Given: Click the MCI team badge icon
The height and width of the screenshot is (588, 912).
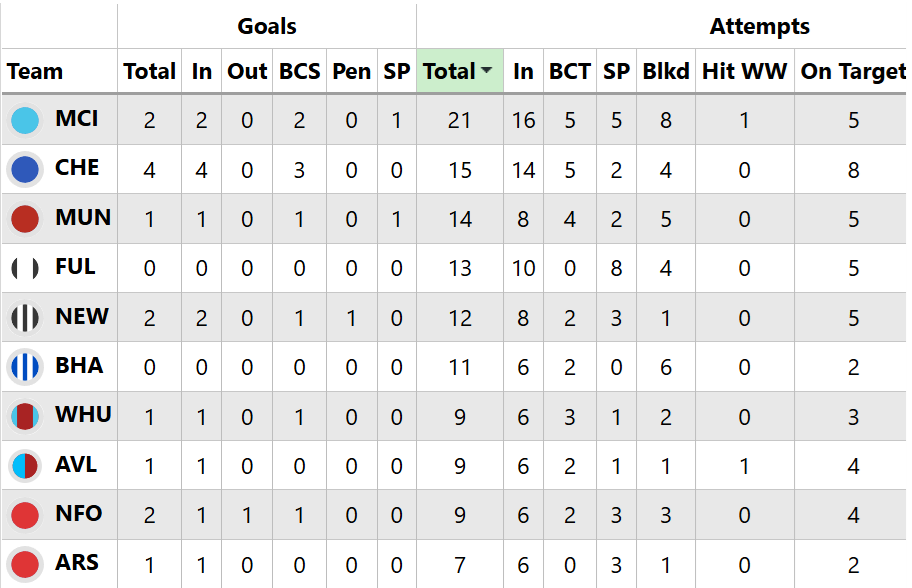Looking at the screenshot, I should click(x=25, y=120).
